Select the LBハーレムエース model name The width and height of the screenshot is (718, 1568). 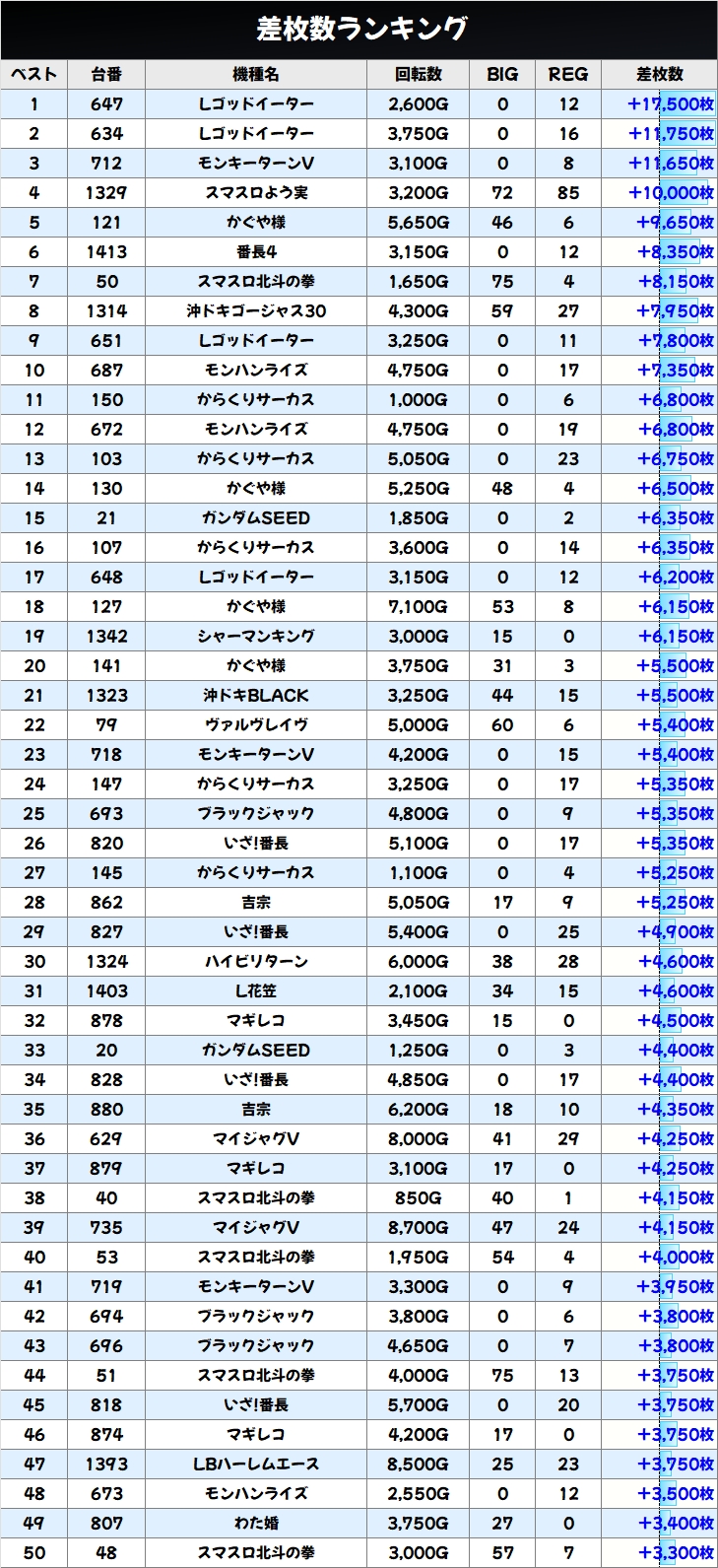click(256, 1464)
